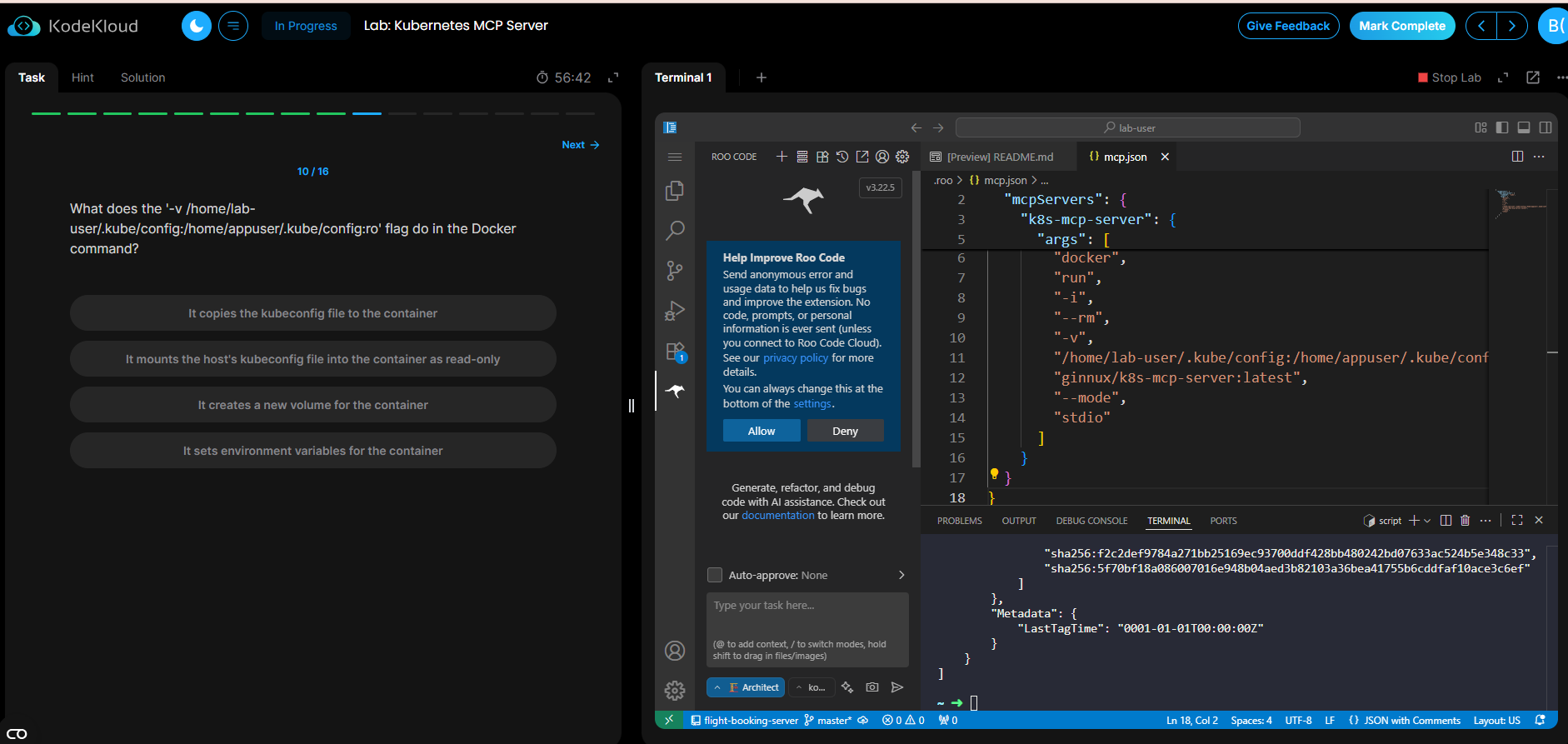Go back with editor navigation arrow

tap(916, 127)
